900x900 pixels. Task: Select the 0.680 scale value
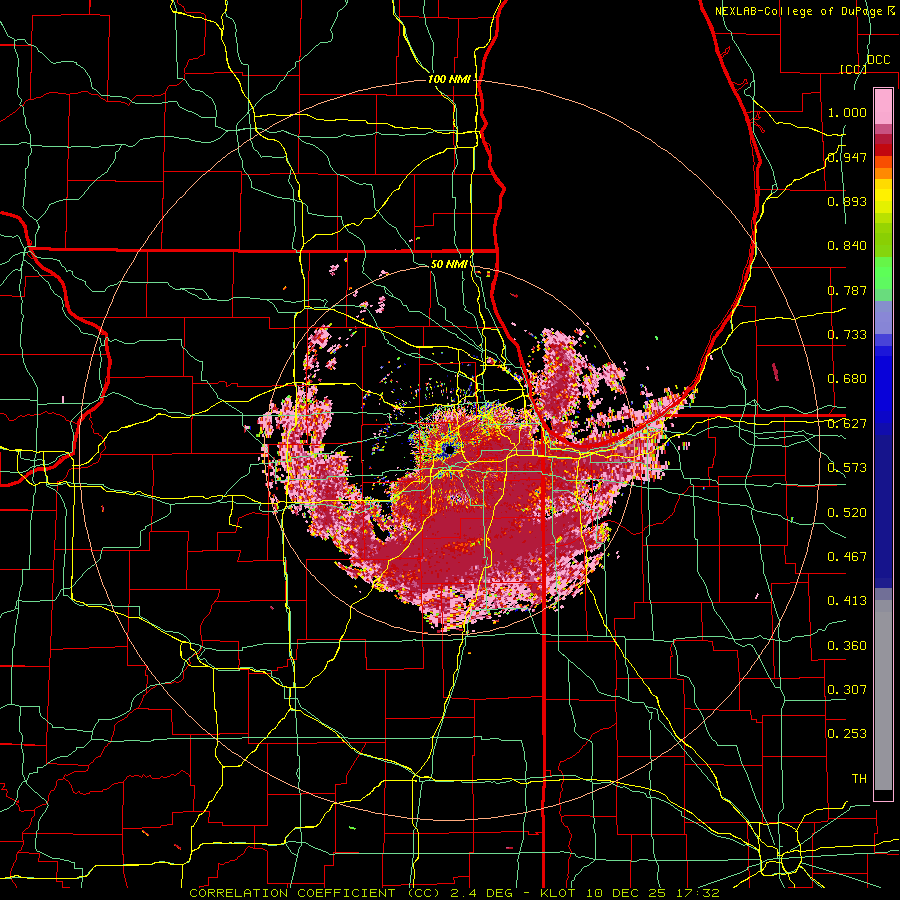847,379
